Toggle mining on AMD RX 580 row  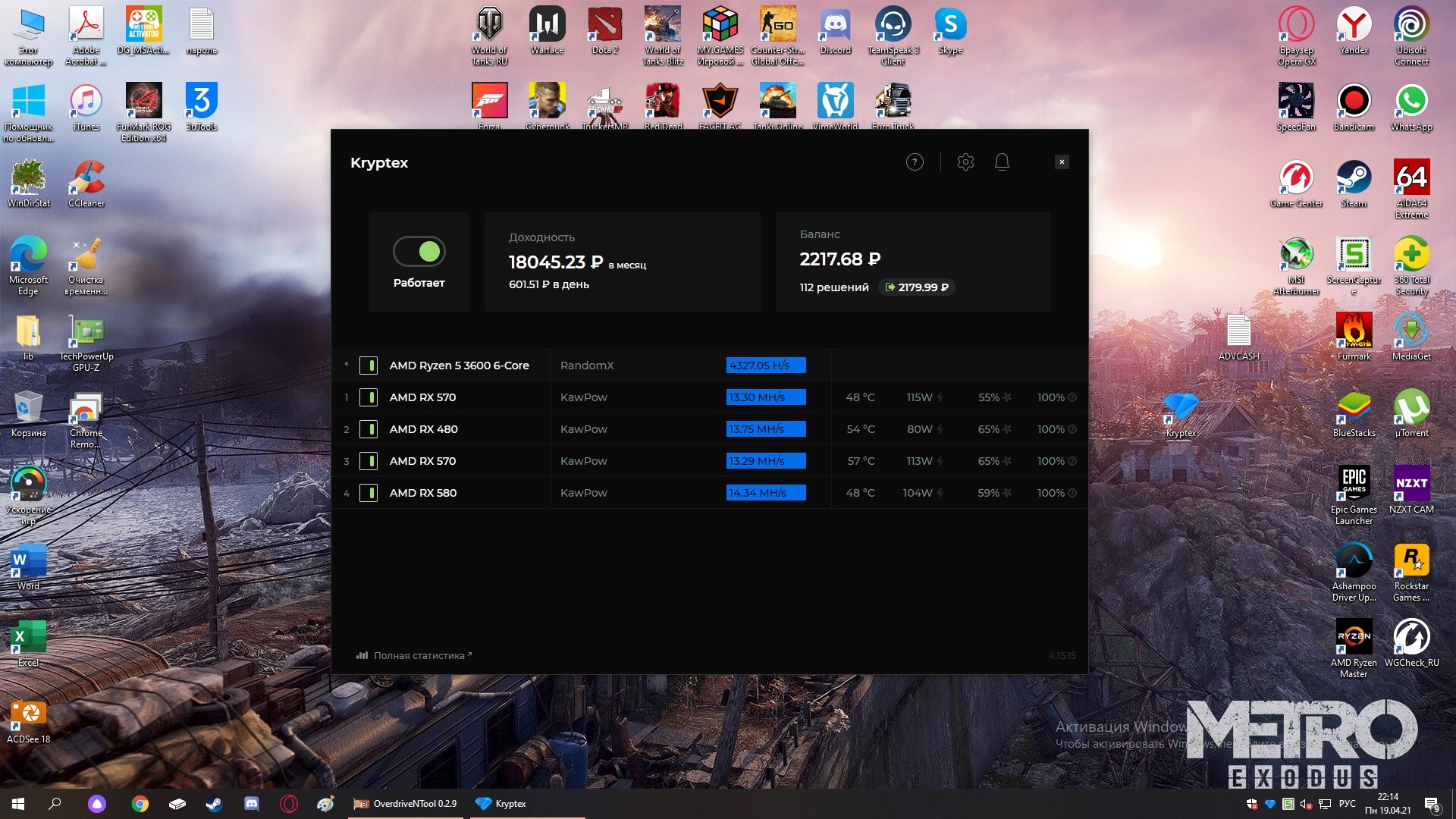point(369,493)
